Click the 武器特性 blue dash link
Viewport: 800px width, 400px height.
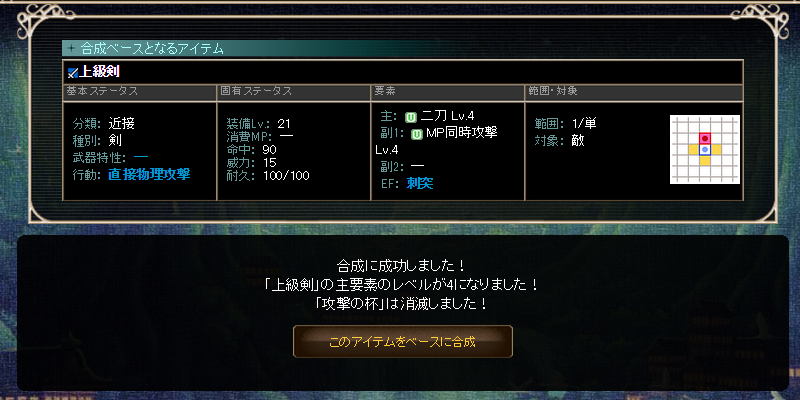[x=141, y=157]
